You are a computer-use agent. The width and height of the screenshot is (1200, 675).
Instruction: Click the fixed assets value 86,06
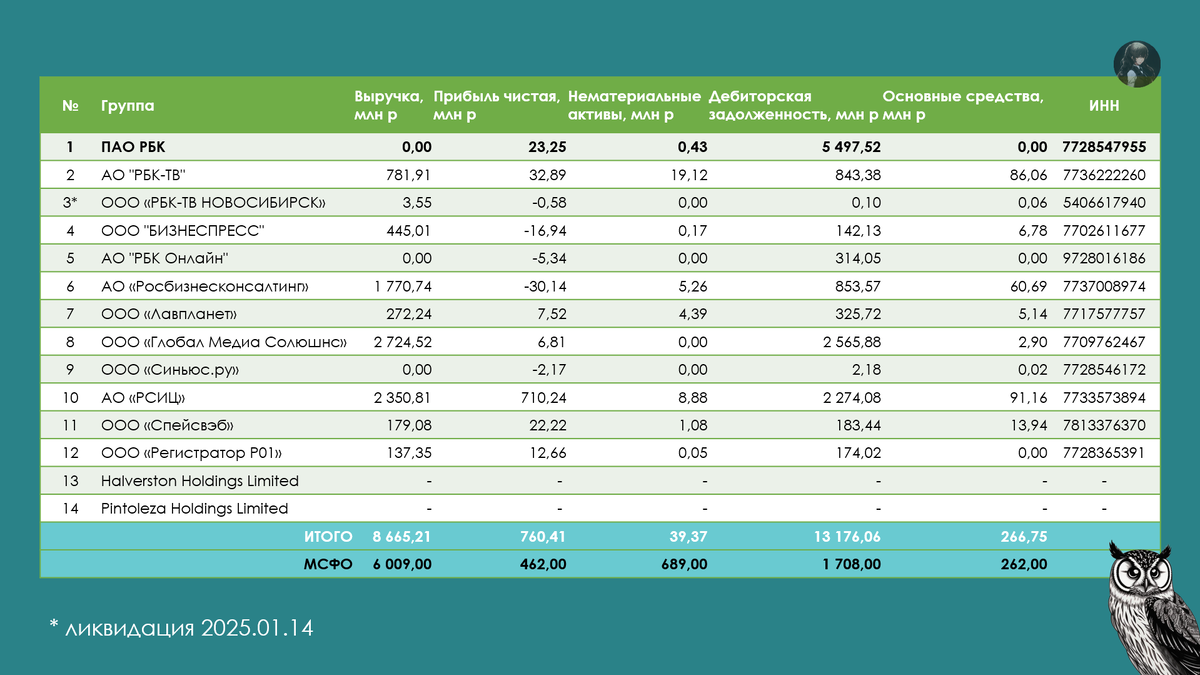[1029, 175]
